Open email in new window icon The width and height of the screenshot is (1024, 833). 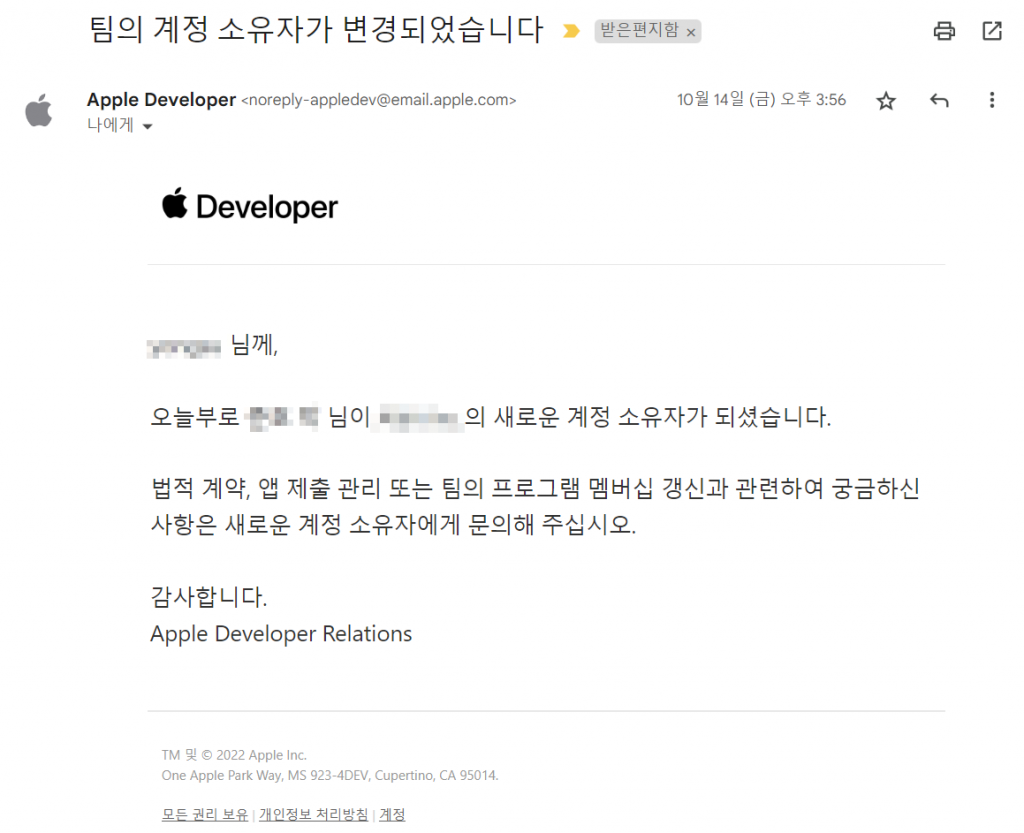point(992,31)
